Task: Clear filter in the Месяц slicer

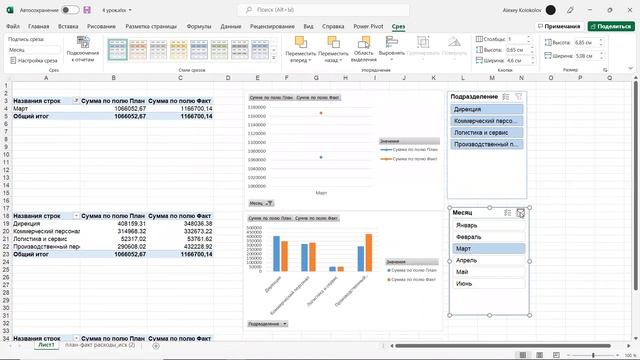Action: [x=520, y=213]
